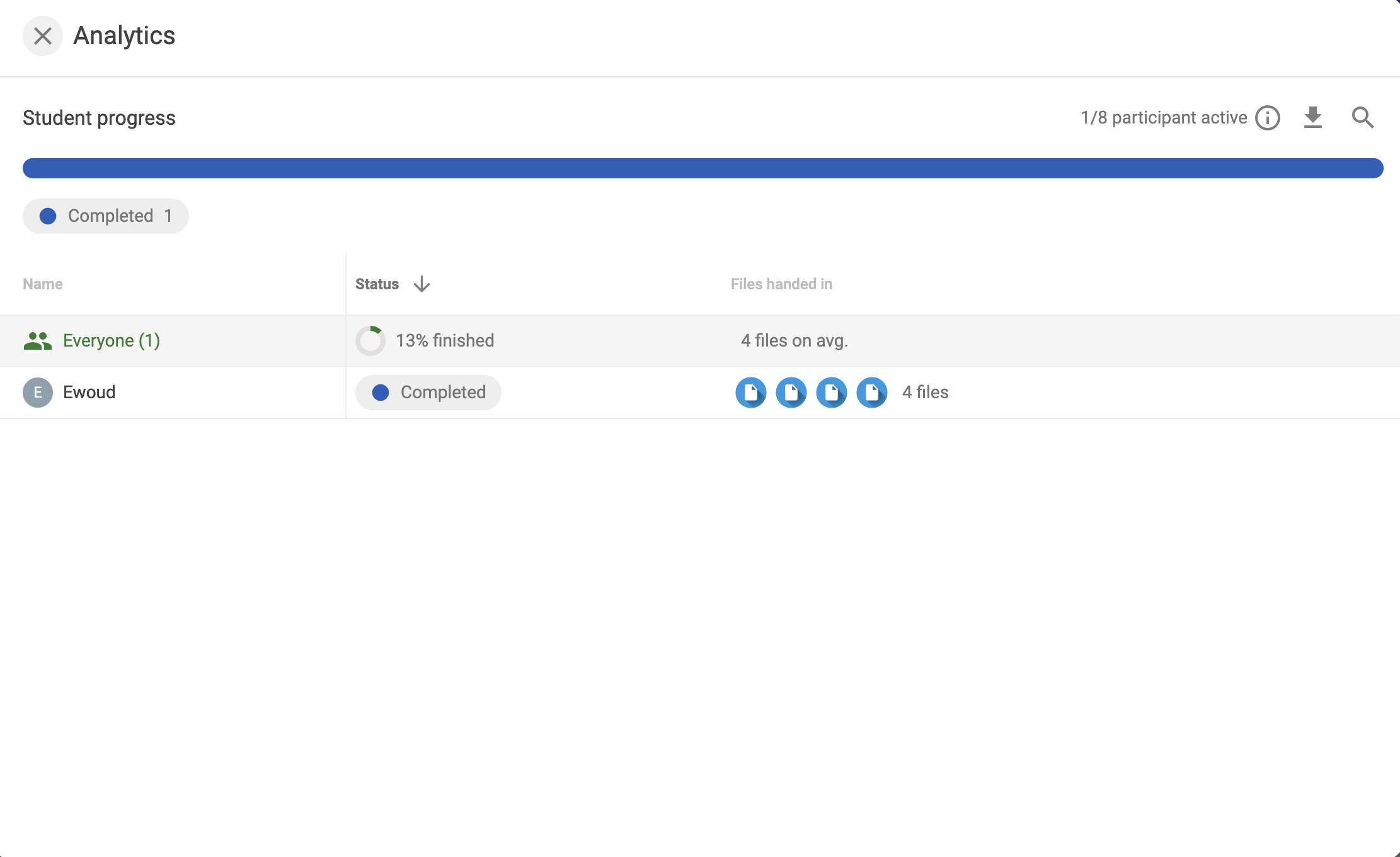Open the participant active info icon
The width and height of the screenshot is (1400, 857).
tap(1268, 118)
